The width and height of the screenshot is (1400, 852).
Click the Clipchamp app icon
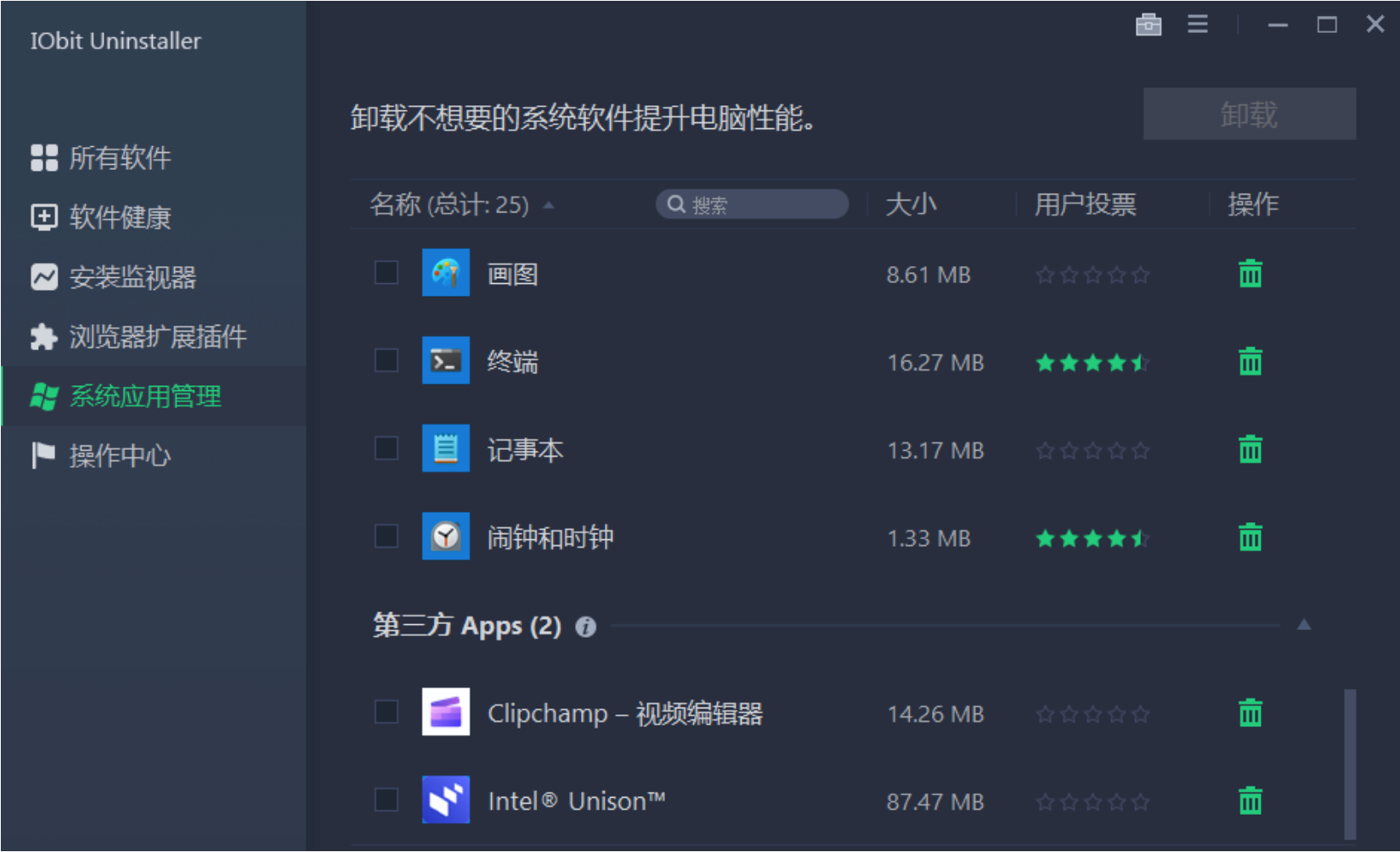[x=446, y=711]
